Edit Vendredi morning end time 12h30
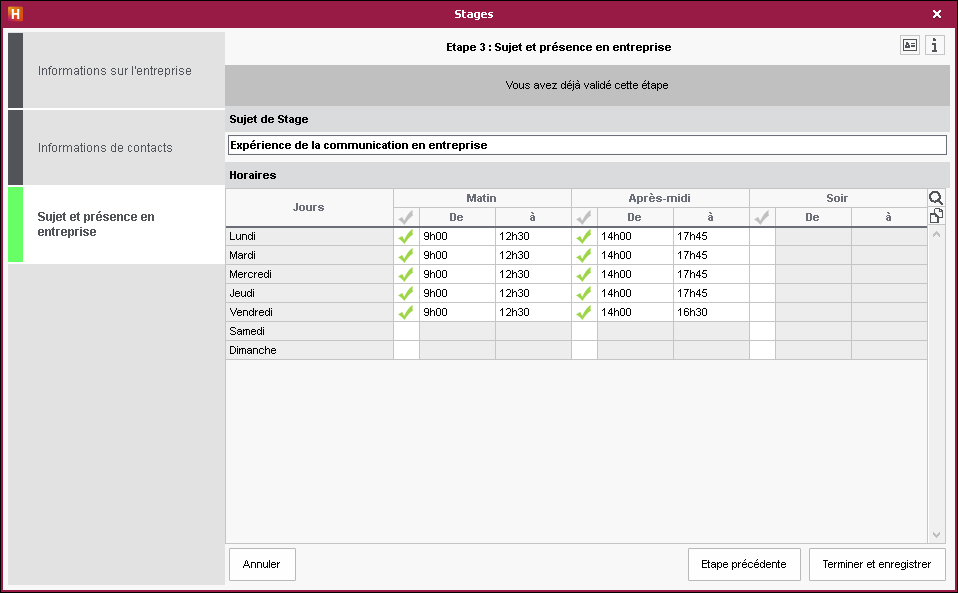The height and width of the screenshot is (593, 958). click(x=533, y=312)
